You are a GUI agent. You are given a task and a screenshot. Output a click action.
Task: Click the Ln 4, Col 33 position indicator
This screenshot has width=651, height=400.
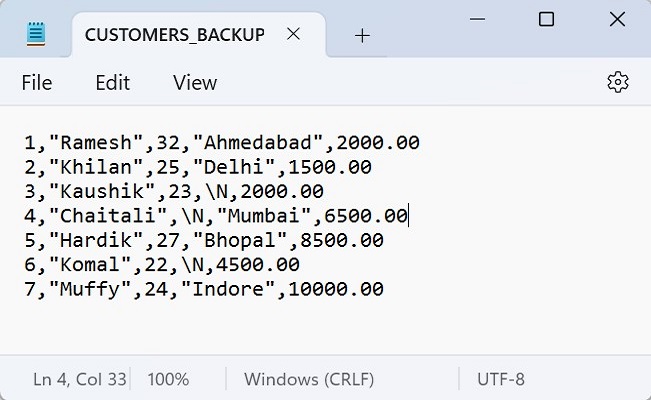pos(80,380)
